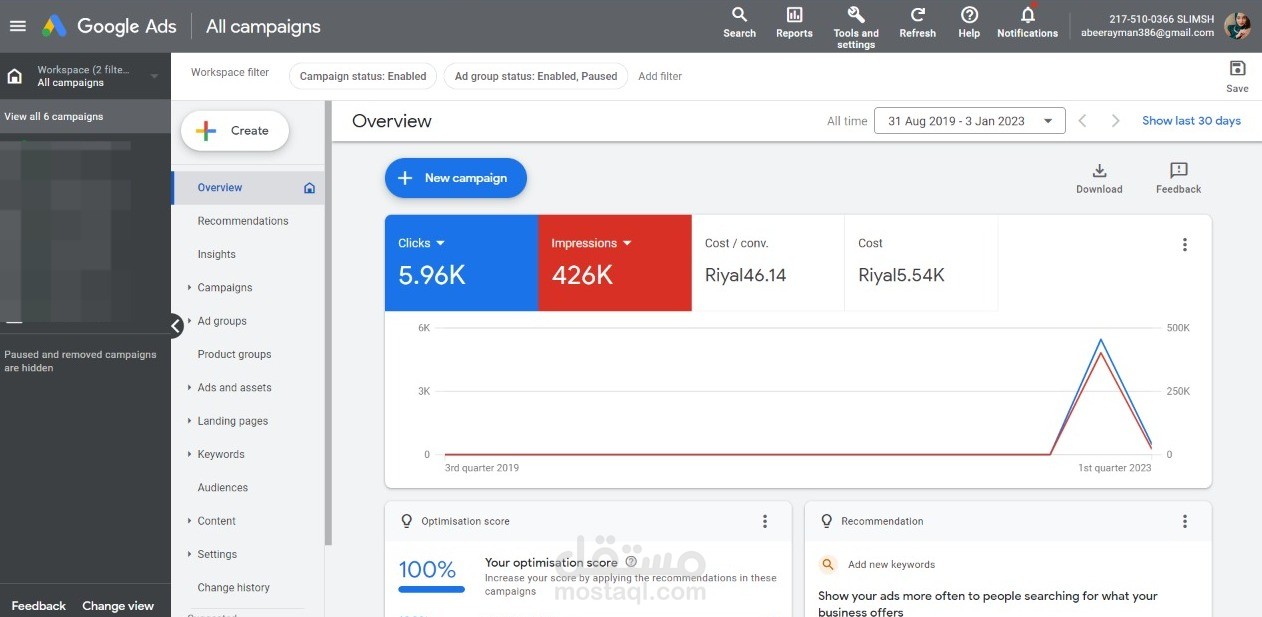The image size is (1262, 617).
Task: Download the overview report
Action: pyautogui.click(x=1099, y=178)
